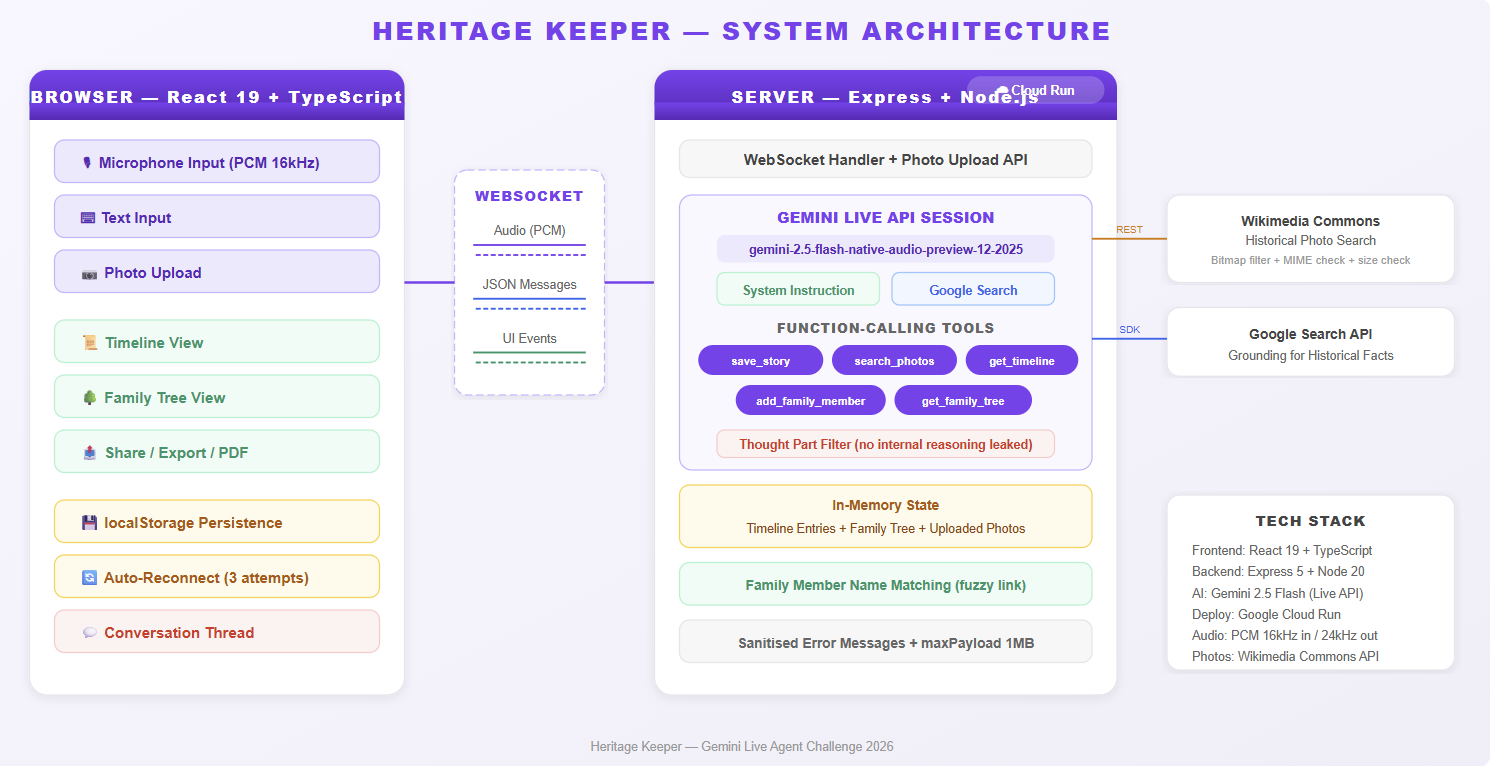Click the Cloud Run badge

1035,90
